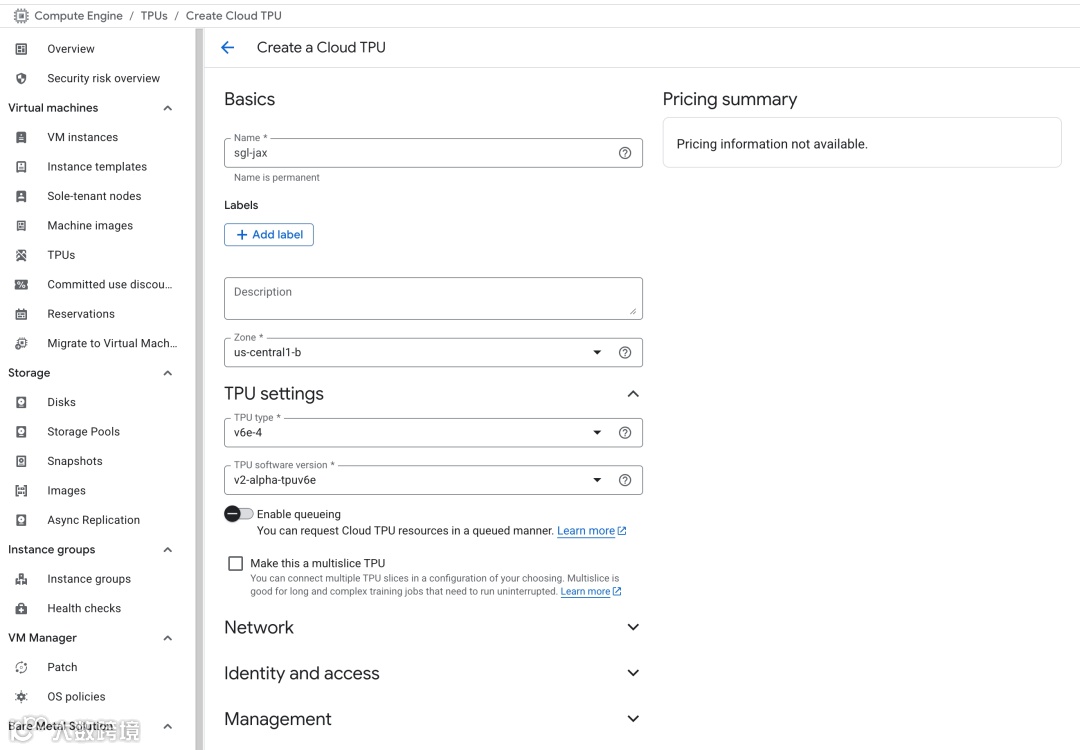Click help icon beside TPU software version
The height and width of the screenshot is (750, 1080).
[x=625, y=480]
